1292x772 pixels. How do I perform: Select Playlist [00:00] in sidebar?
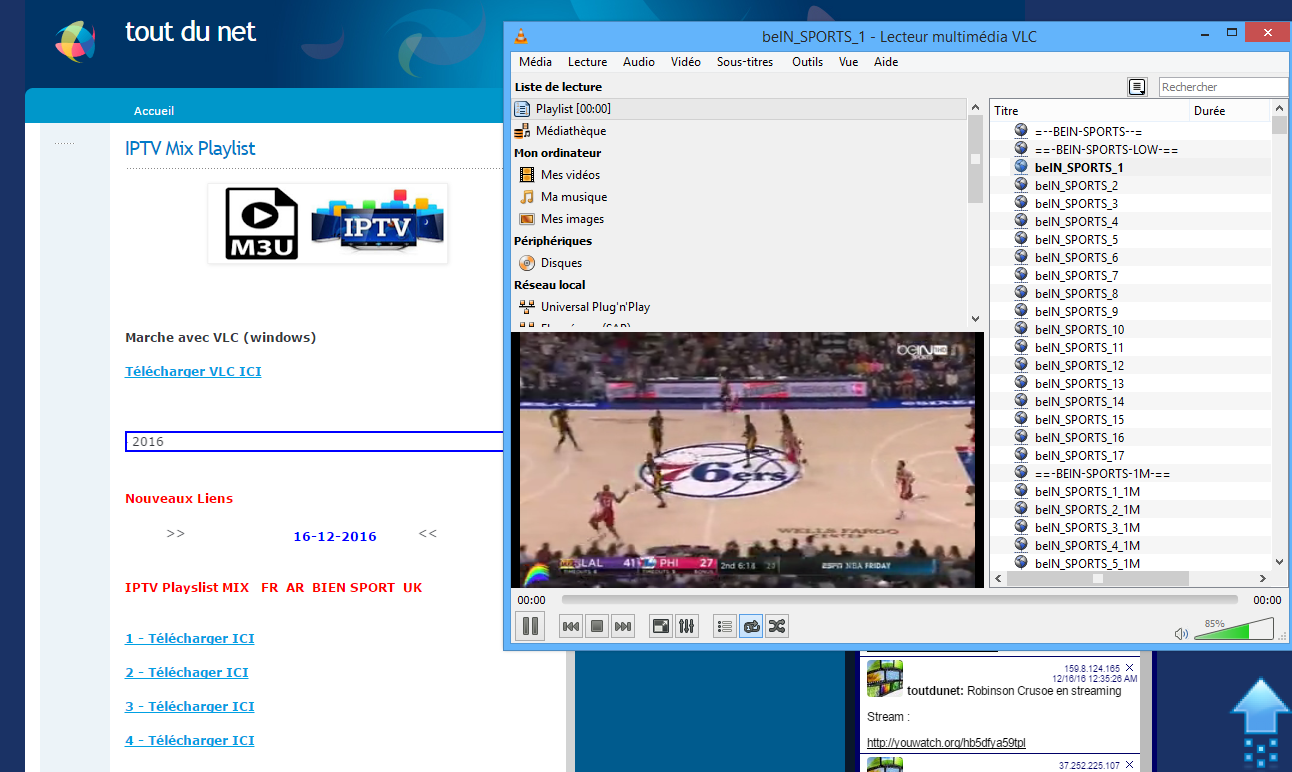(738, 109)
